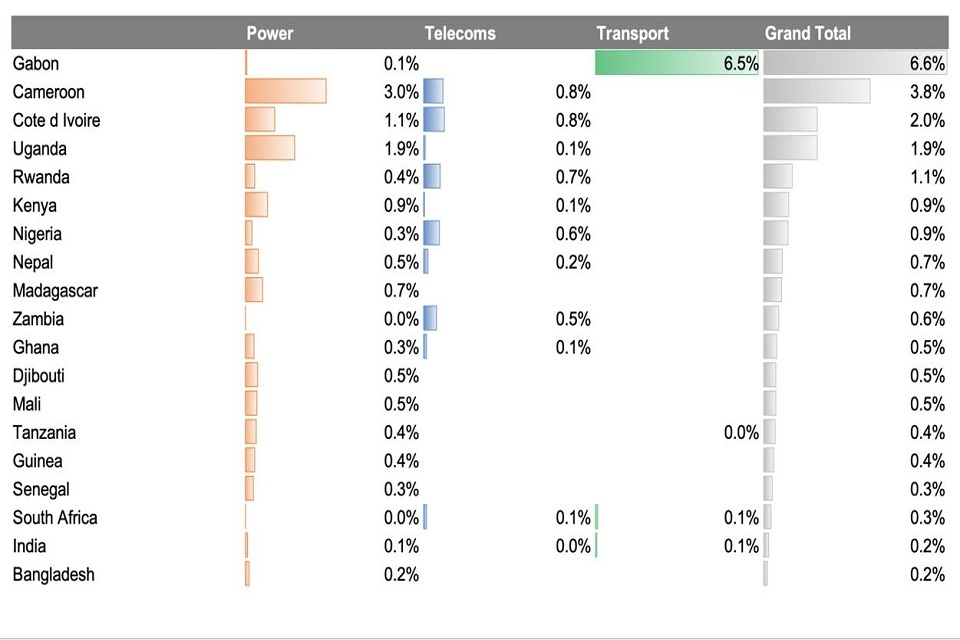This screenshot has height=640, width=960.
Task: Select the Nepal row label
Action: pos(33,262)
